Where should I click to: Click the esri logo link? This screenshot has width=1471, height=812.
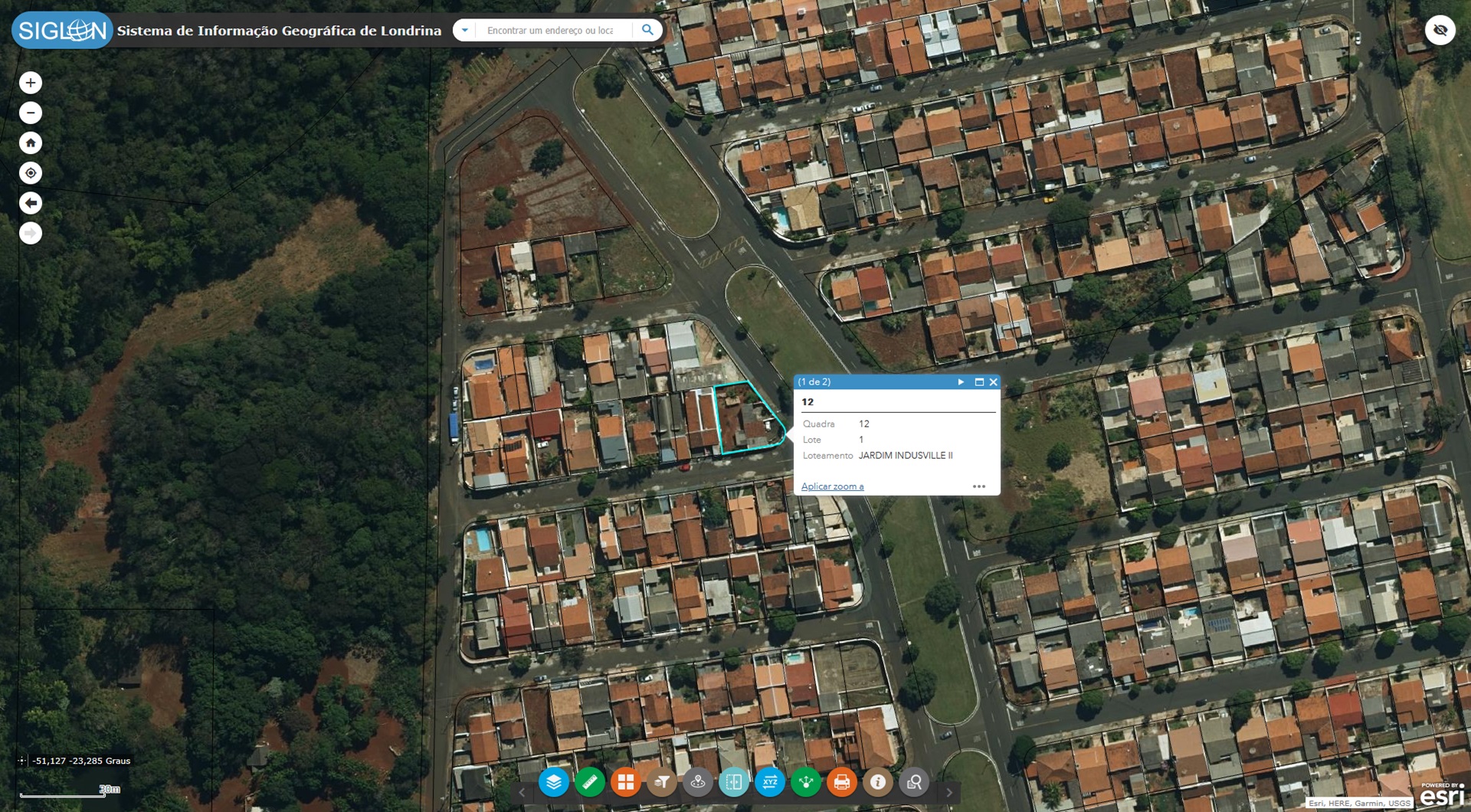(x=1443, y=795)
